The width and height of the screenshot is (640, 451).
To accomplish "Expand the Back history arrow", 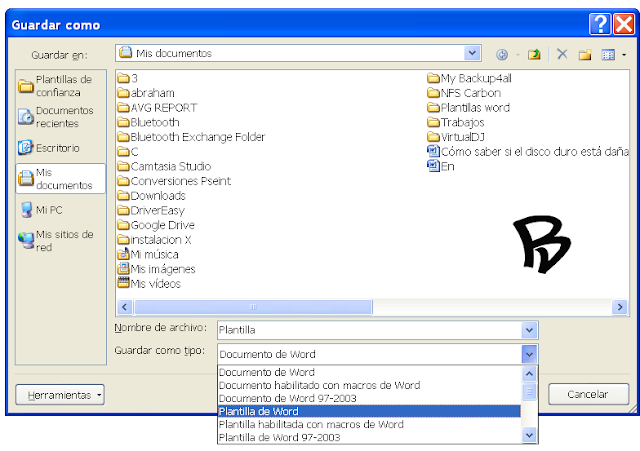I will [x=518, y=55].
